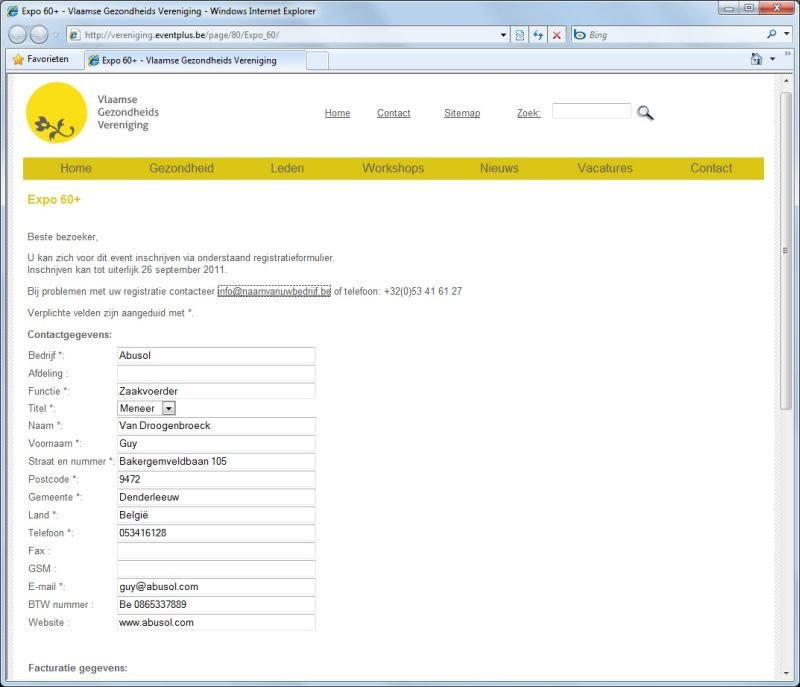This screenshot has height=687, width=800.
Task: Click the info@naamvanuwbedrijf.be email link
Action: point(273,291)
